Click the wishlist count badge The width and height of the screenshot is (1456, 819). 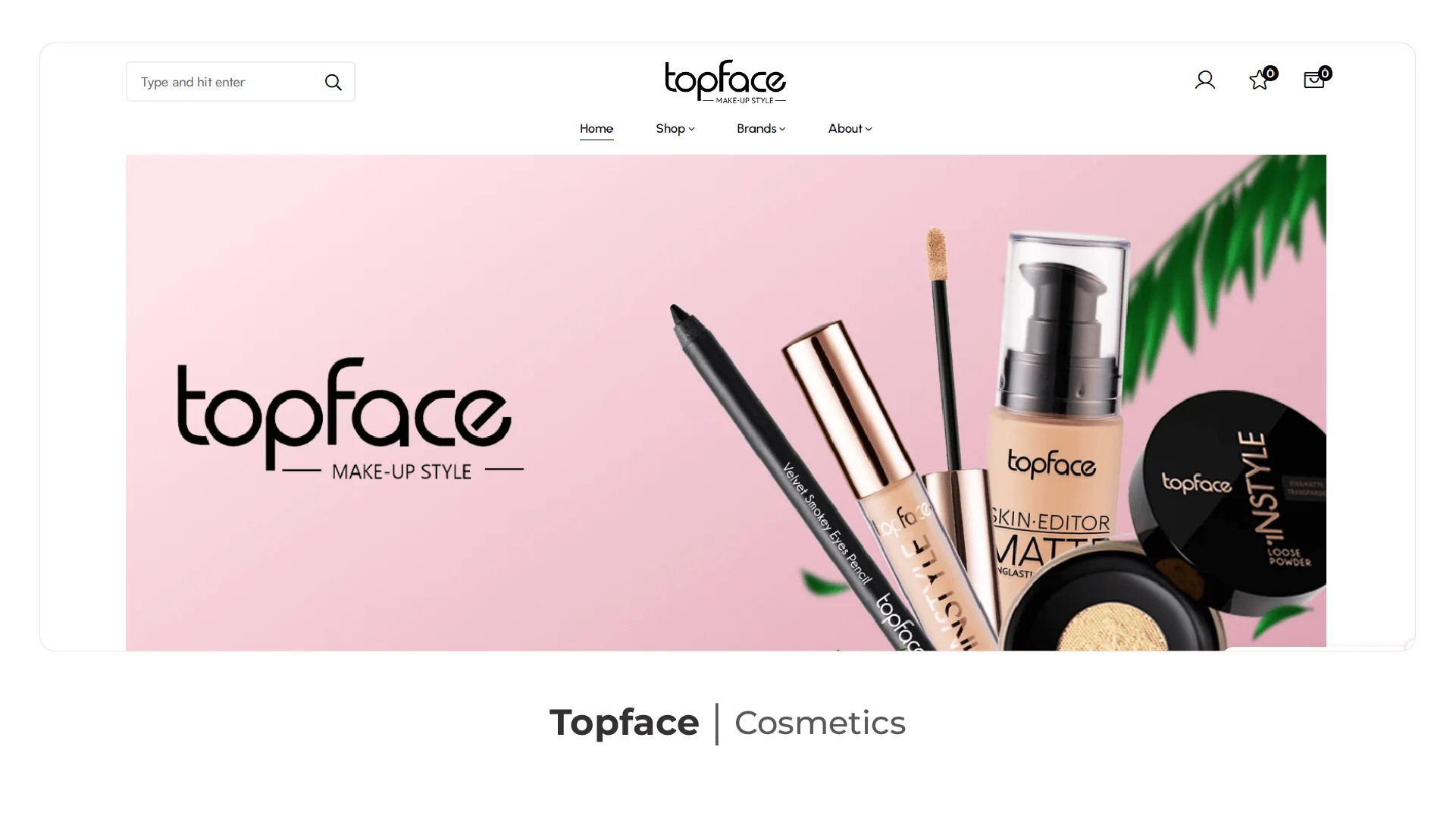point(1271,74)
